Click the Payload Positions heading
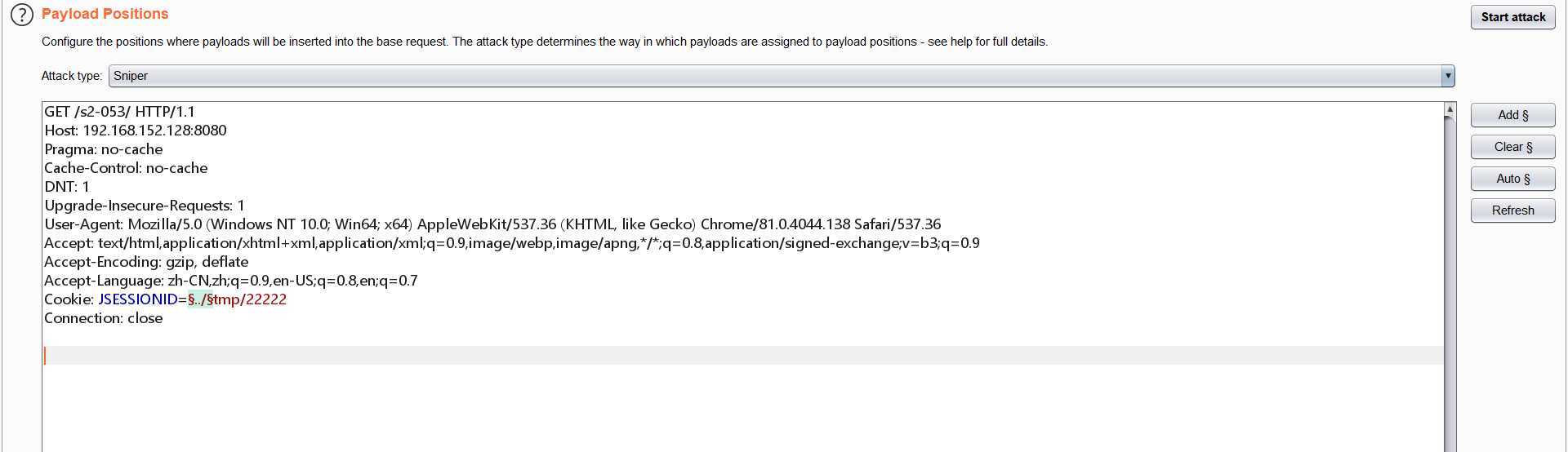This screenshot has height=452, width=1568. (105, 14)
